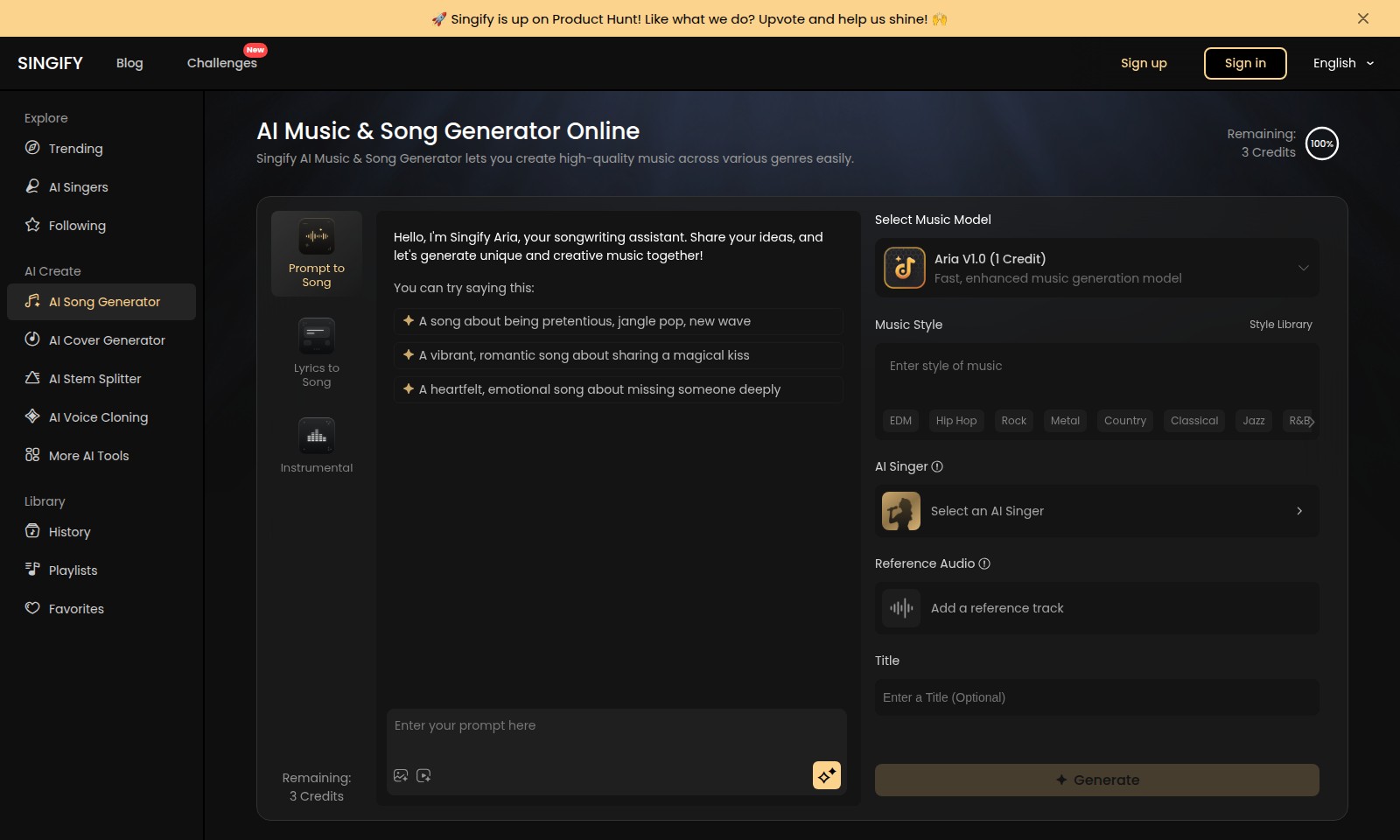Select the Classical style chip
Viewport: 1400px width, 840px height.
1194,421
